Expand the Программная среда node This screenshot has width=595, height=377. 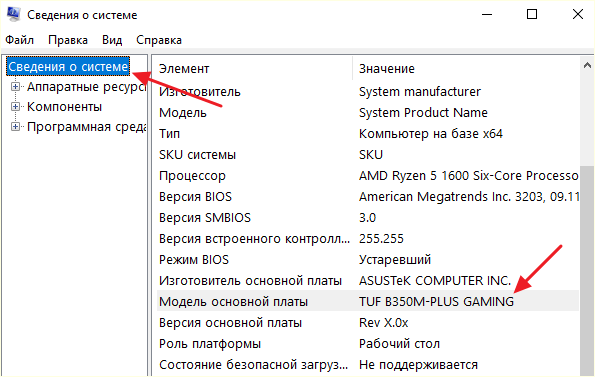15,127
